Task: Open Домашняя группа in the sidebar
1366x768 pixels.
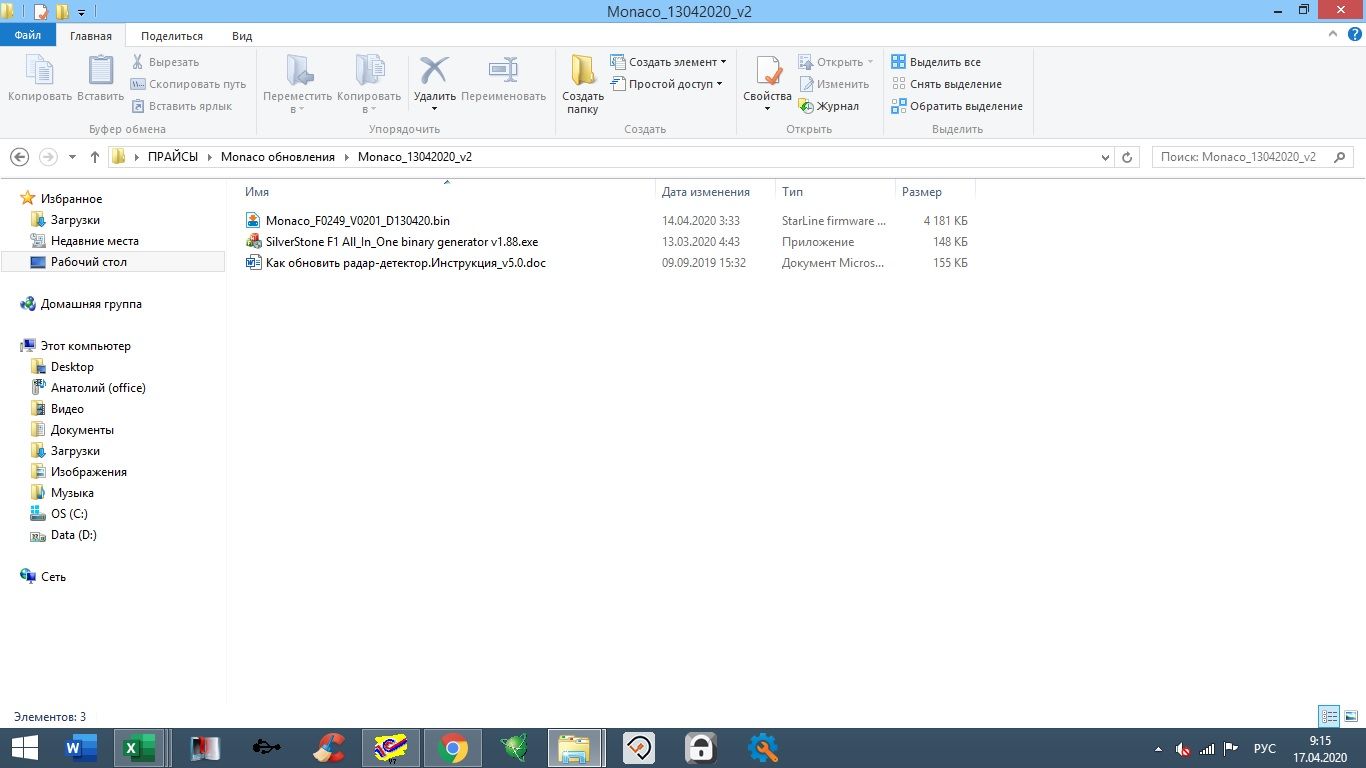Action: click(x=91, y=304)
